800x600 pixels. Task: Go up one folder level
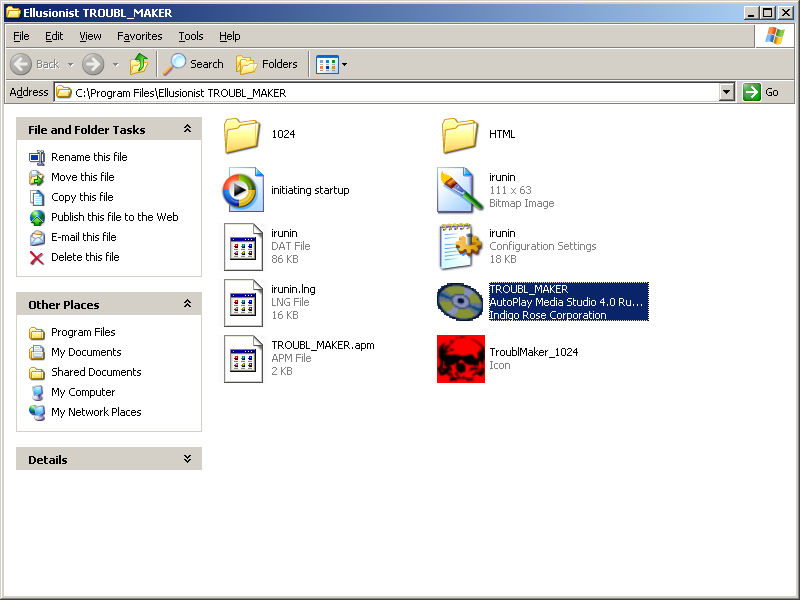coord(139,64)
